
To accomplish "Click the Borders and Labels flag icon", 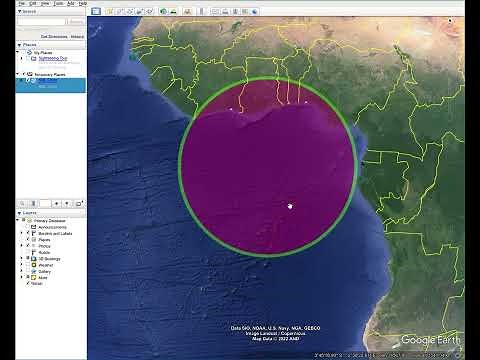I will (34, 233).
